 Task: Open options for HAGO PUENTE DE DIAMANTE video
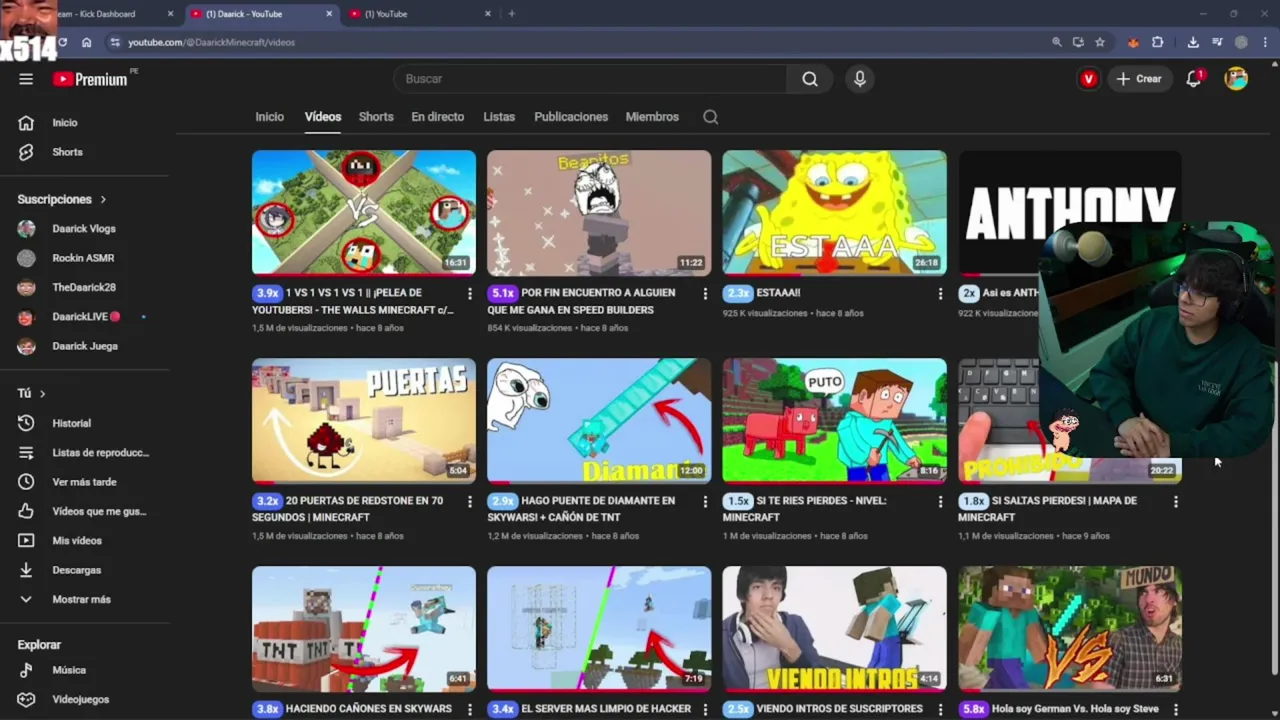pos(705,502)
